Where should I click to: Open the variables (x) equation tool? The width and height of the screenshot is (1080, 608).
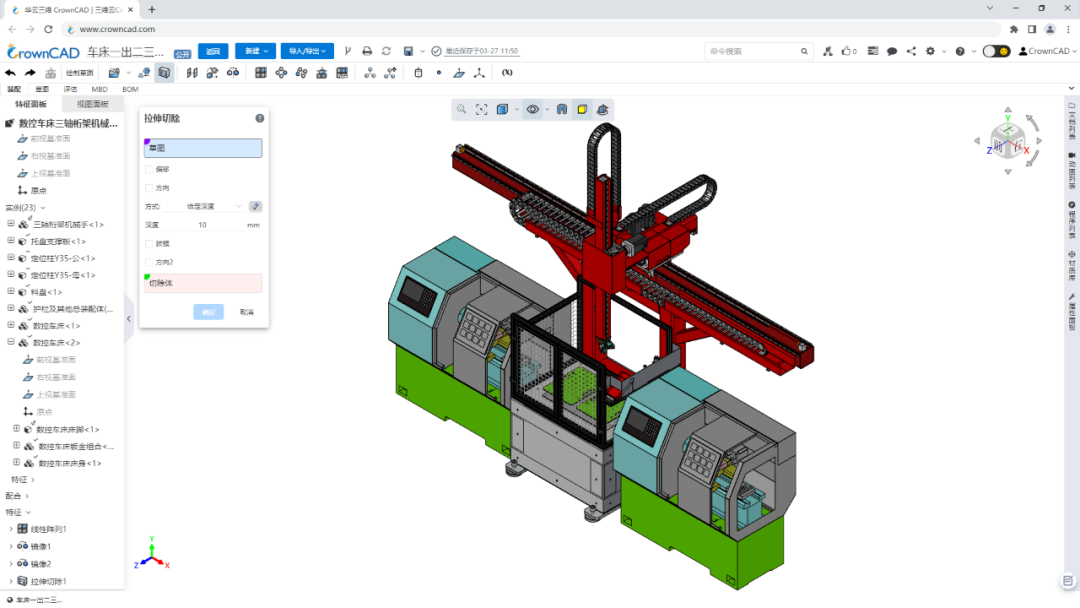[507, 72]
